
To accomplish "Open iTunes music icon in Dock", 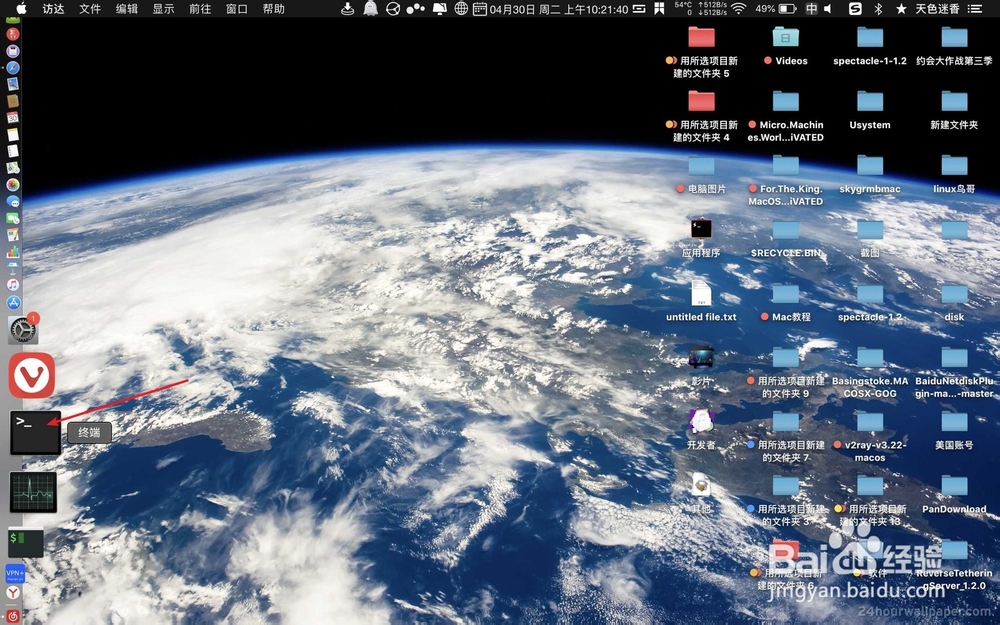I will point(13,284).
